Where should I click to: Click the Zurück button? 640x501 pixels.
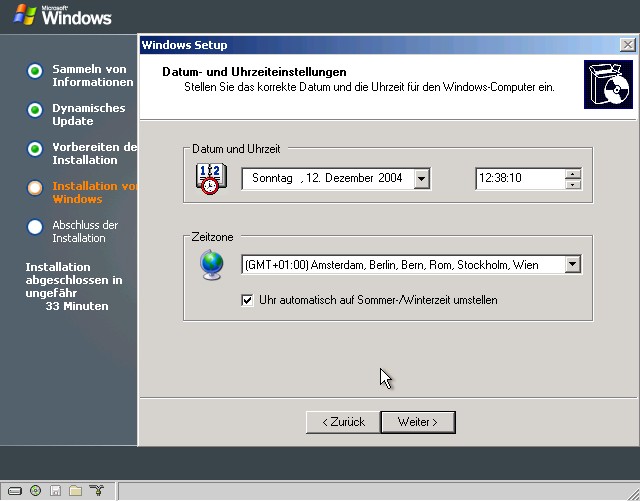coord(343,422)
